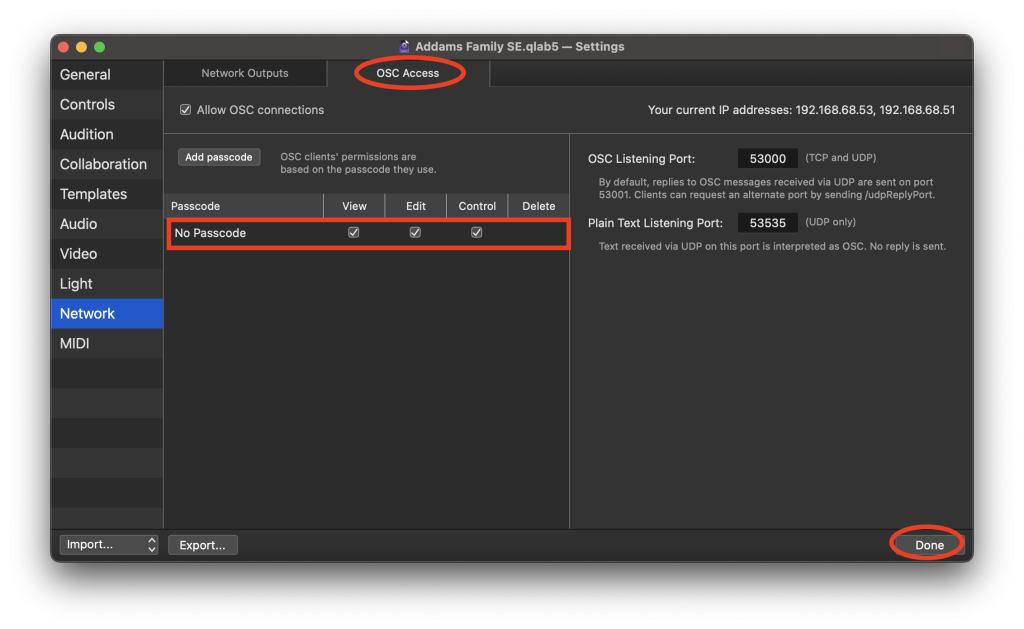Click the "(TCP and UDP)" label
Viewport: 1024px width, 629px height.
(x=840, y=157)
